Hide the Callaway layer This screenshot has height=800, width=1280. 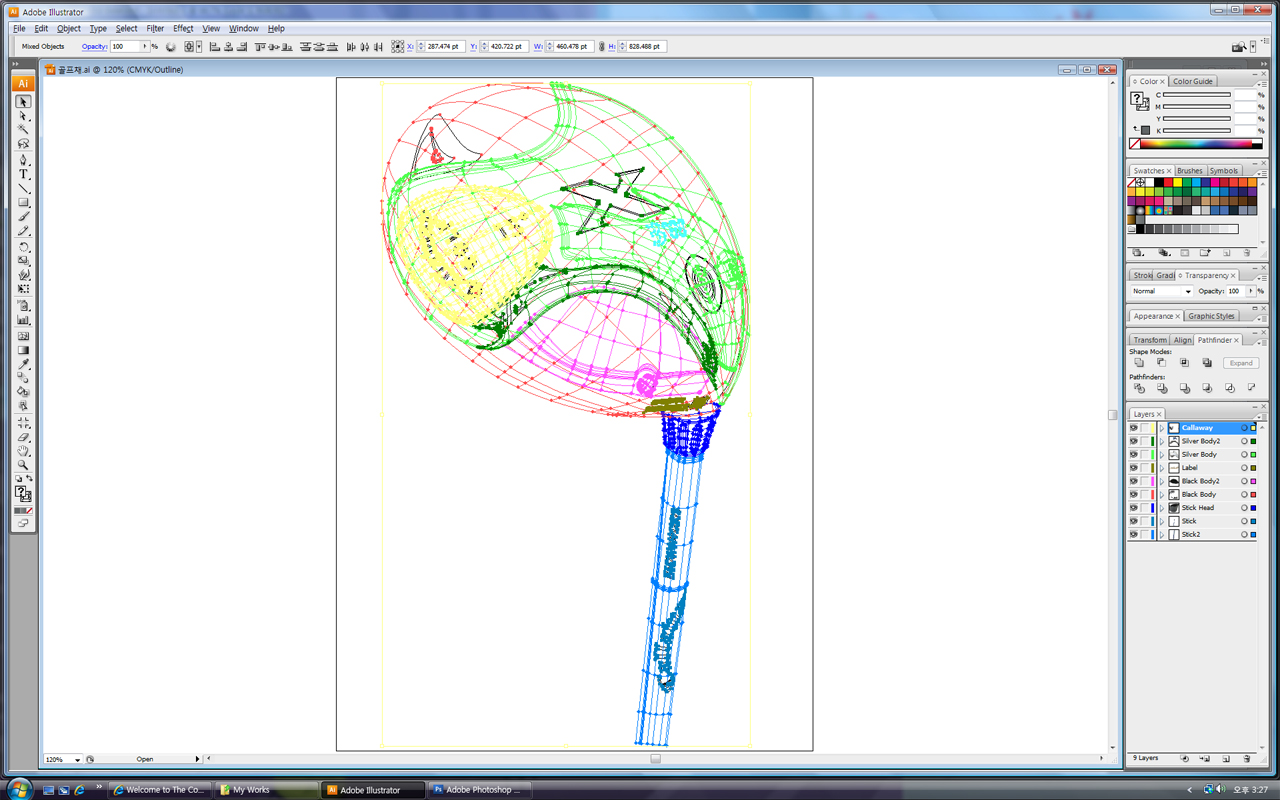[x=1134, y=428]
